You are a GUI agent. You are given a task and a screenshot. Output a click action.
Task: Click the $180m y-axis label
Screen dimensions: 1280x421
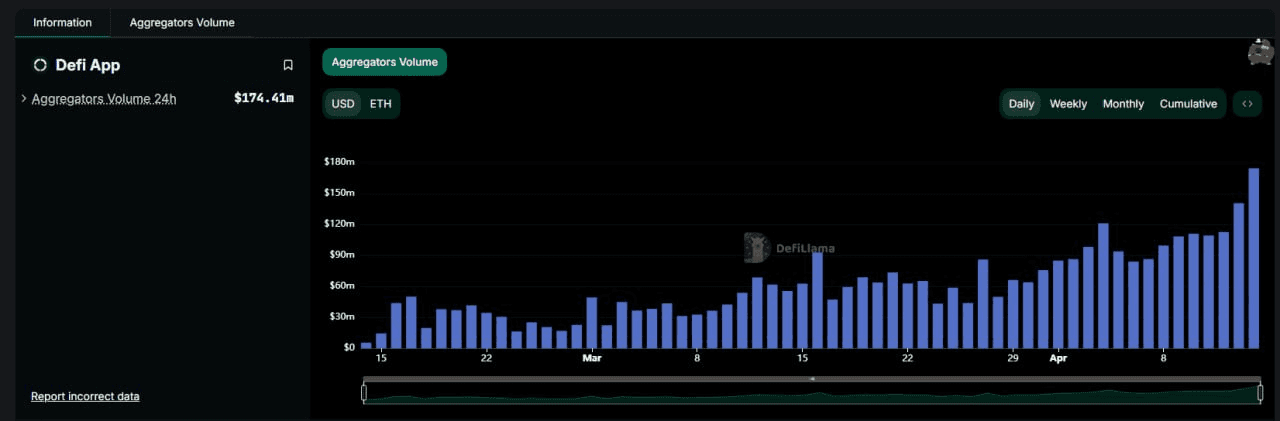coord(339,162)
